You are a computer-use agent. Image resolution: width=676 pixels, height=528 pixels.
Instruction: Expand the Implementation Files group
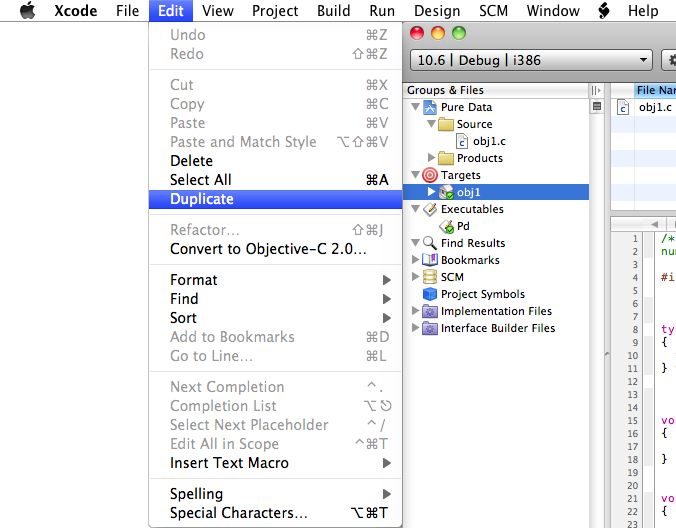[415, 310]
